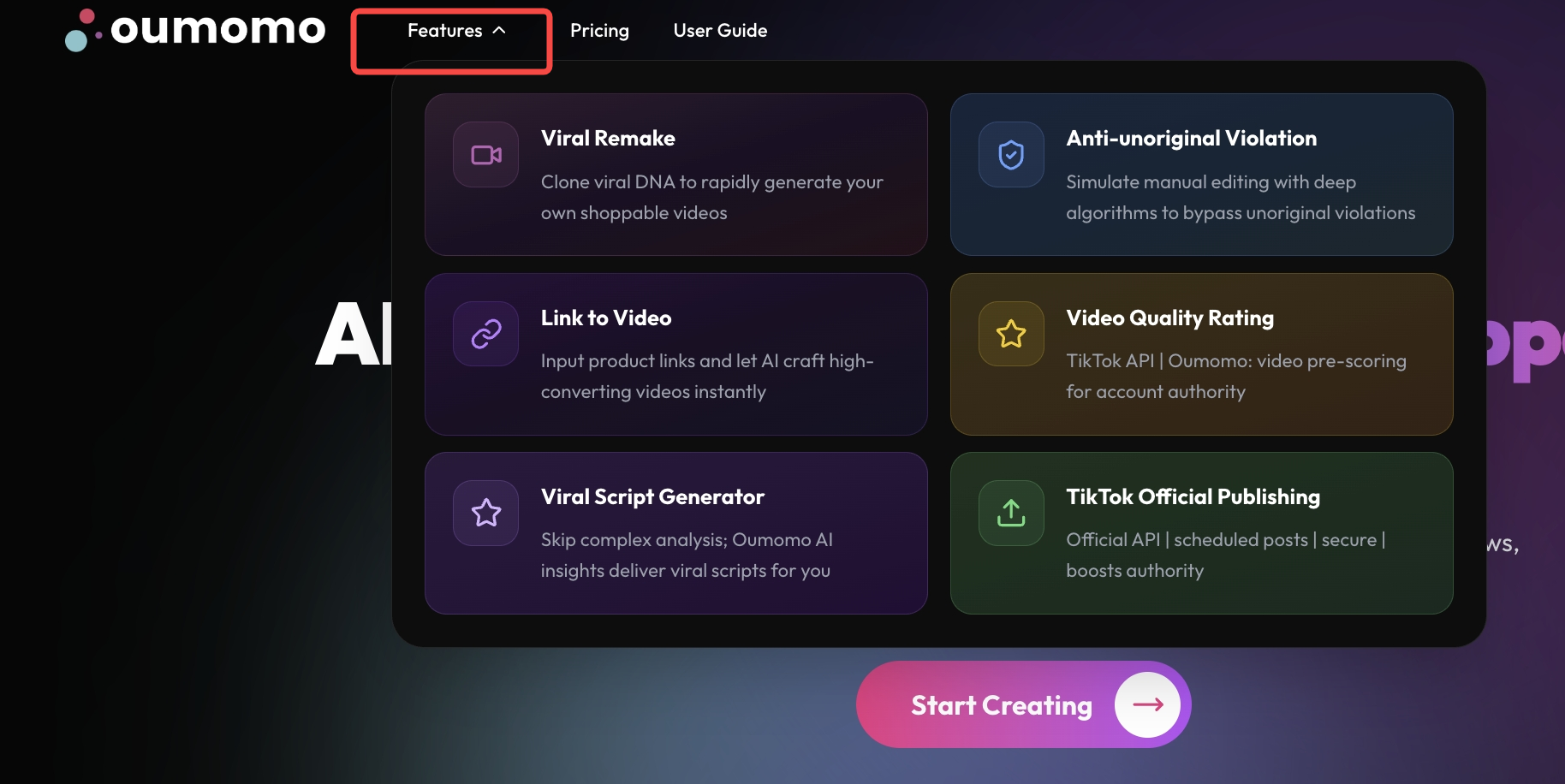Click "Official API | scheduled posts" description

pyautogui.click(x=1226, y=555)
